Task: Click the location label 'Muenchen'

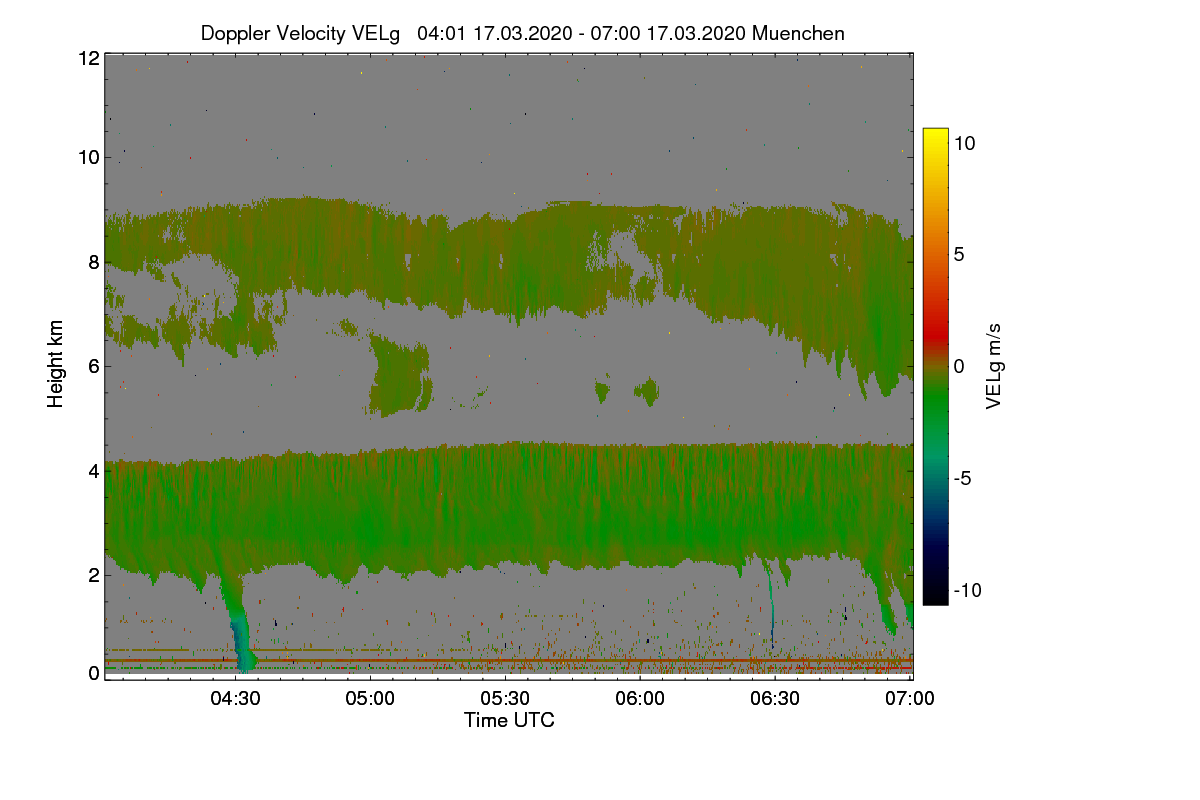Action: pos(799,33)
